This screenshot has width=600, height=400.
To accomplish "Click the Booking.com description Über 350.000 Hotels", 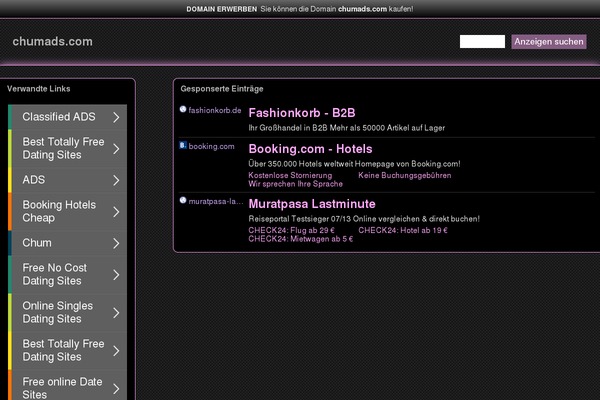I will click(x=354, y=164).
